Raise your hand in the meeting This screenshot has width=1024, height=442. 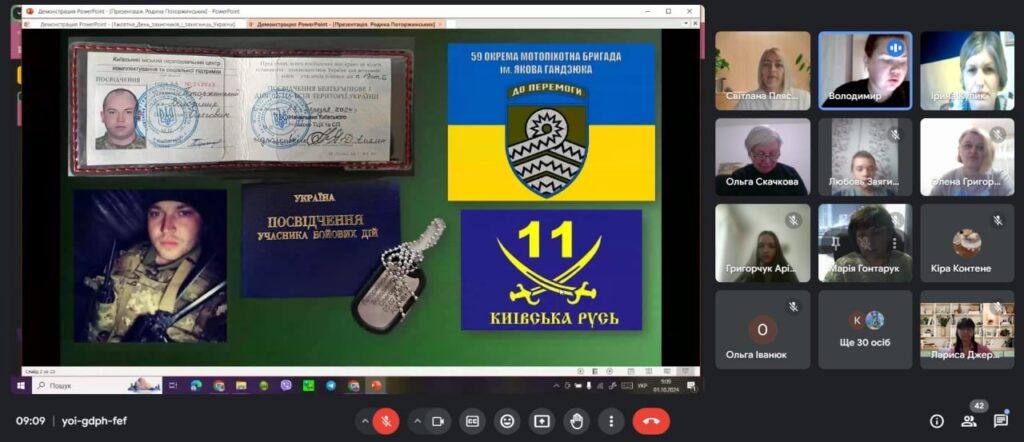[x=576, y=421]
